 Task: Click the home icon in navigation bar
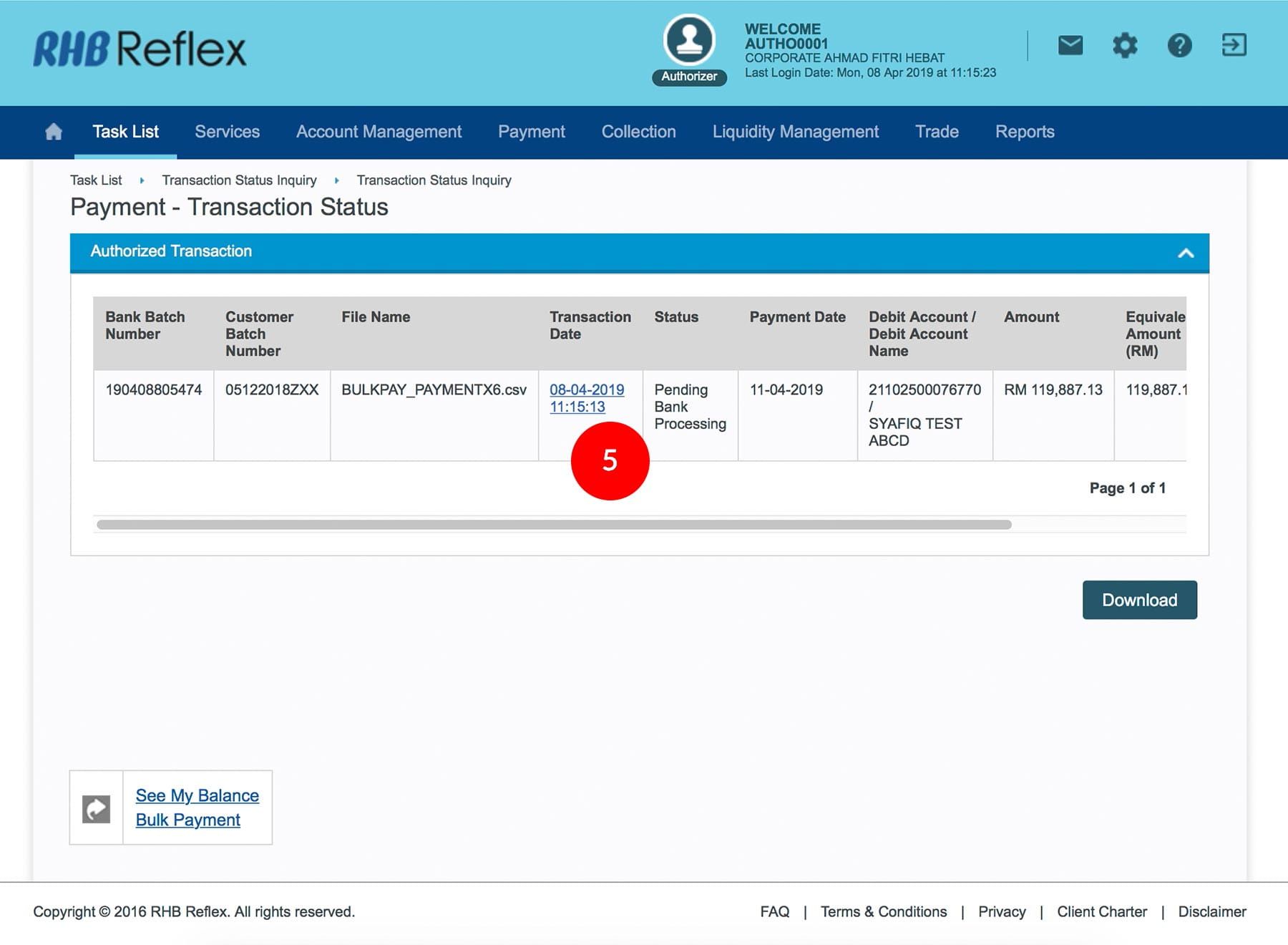click(x=54, y=132)
